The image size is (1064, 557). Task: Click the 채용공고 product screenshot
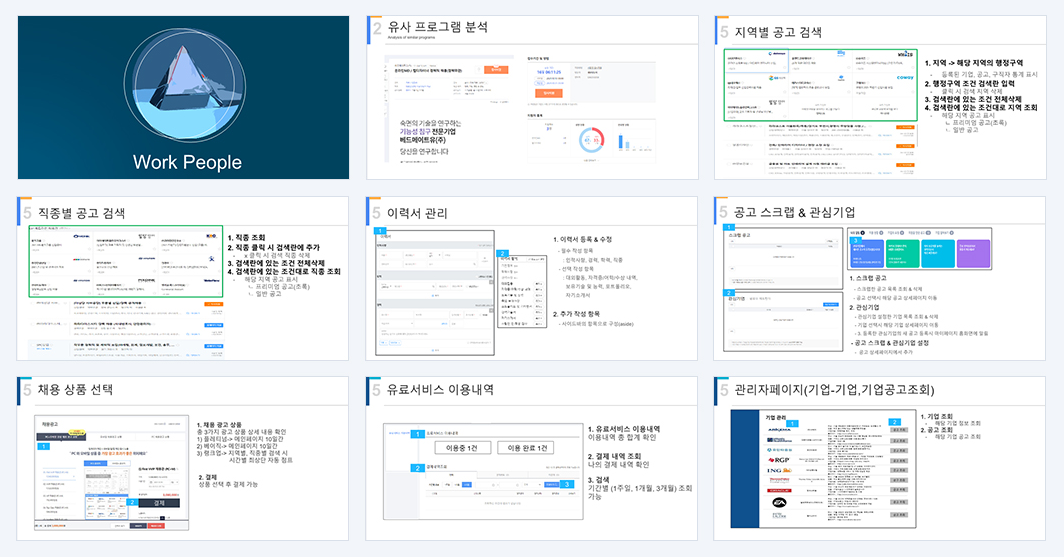(111, 473)
